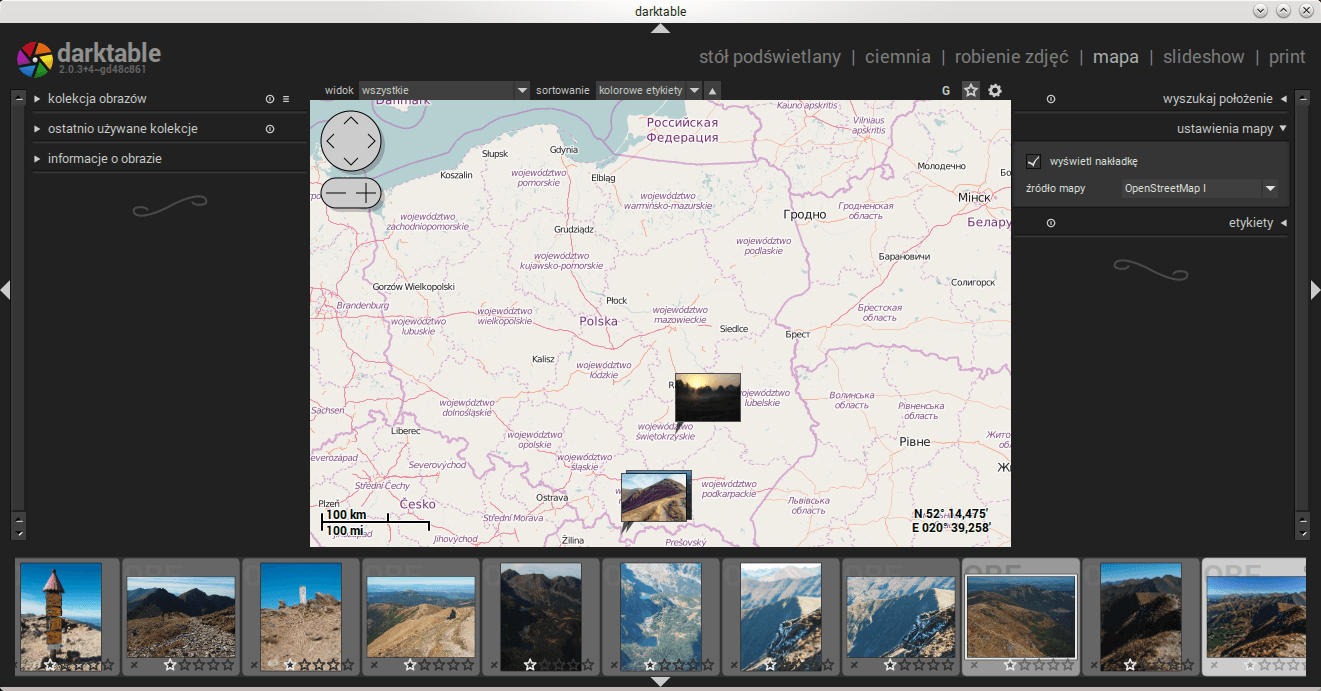
Task: Collapse the top panel with the arrow
Action: point(660,28)
